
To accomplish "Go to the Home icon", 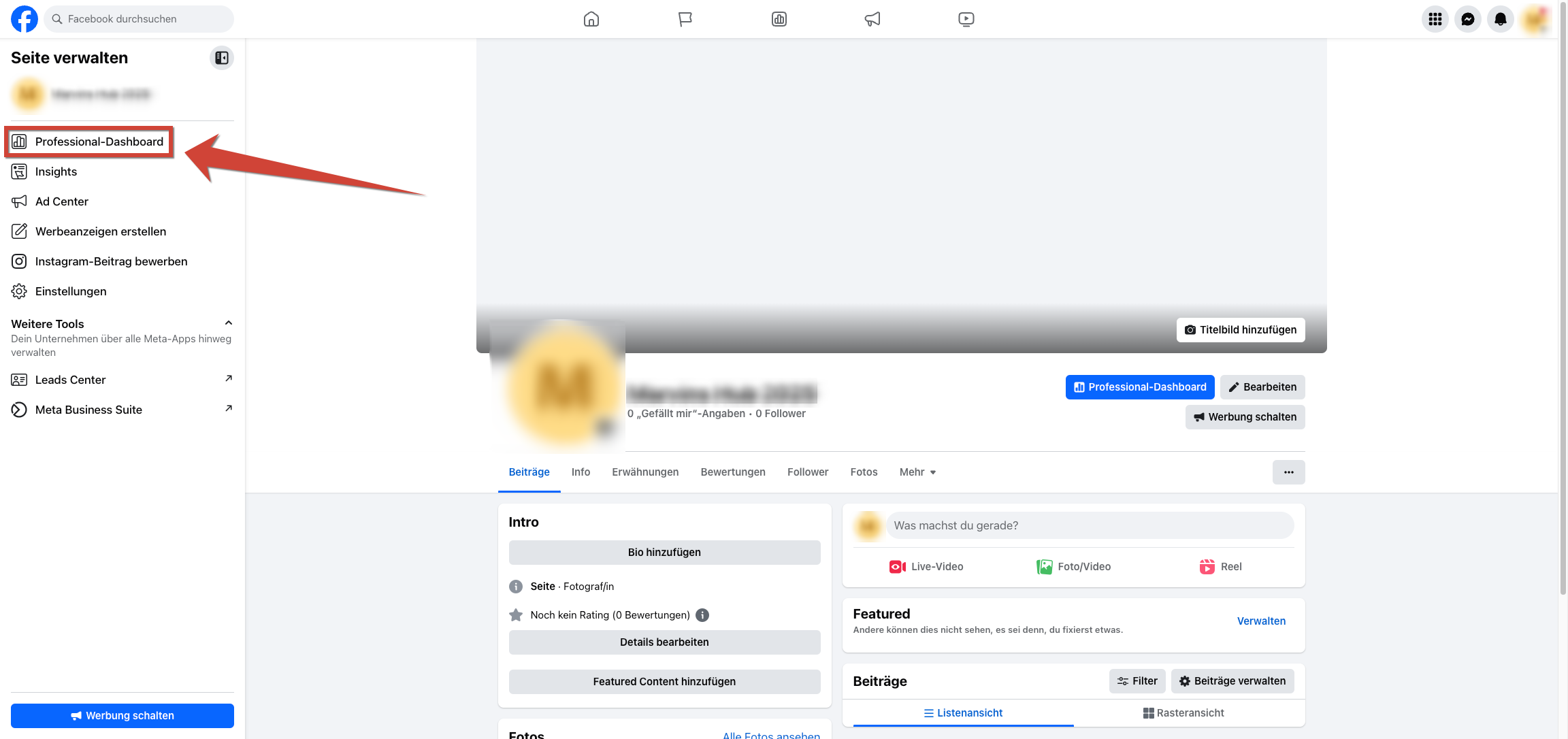I will [x=591, y=19].
